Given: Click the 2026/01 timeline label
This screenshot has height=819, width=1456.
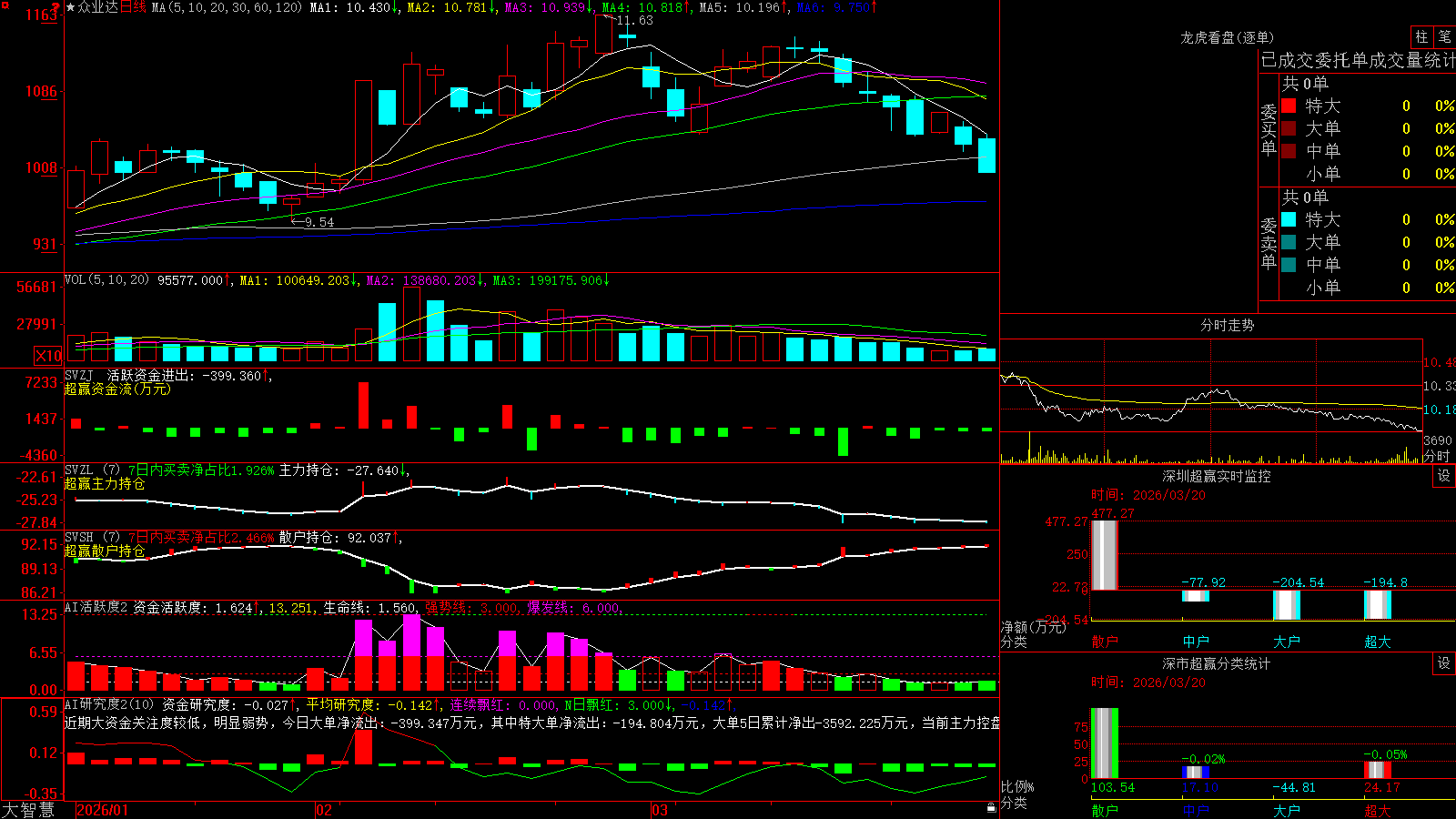Looking at the screenshot, I should pyautogui.click(x=103, y=810).
